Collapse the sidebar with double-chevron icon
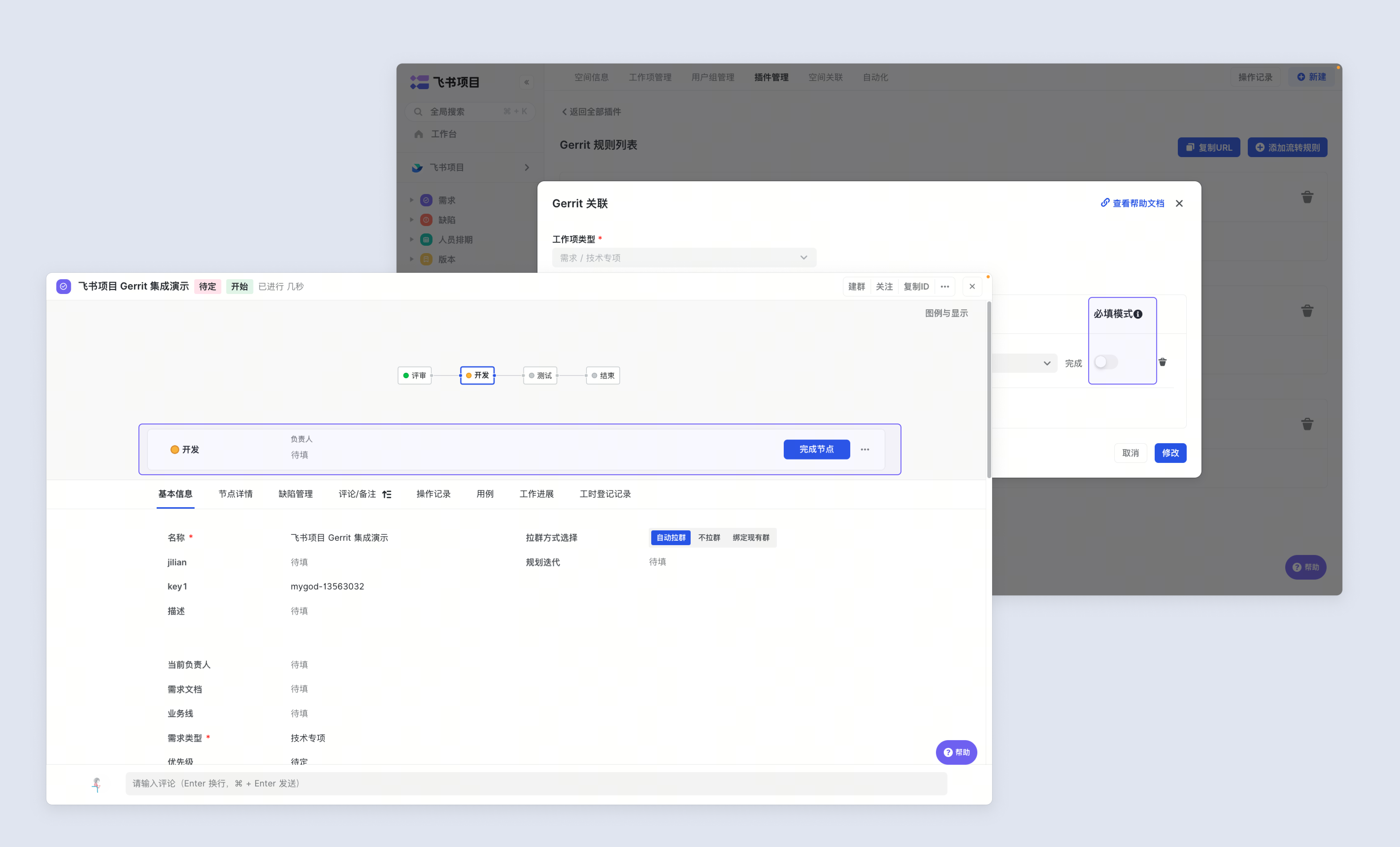Image resolution: width=1400 pixels, height=847 pixels. pos(527,82)
